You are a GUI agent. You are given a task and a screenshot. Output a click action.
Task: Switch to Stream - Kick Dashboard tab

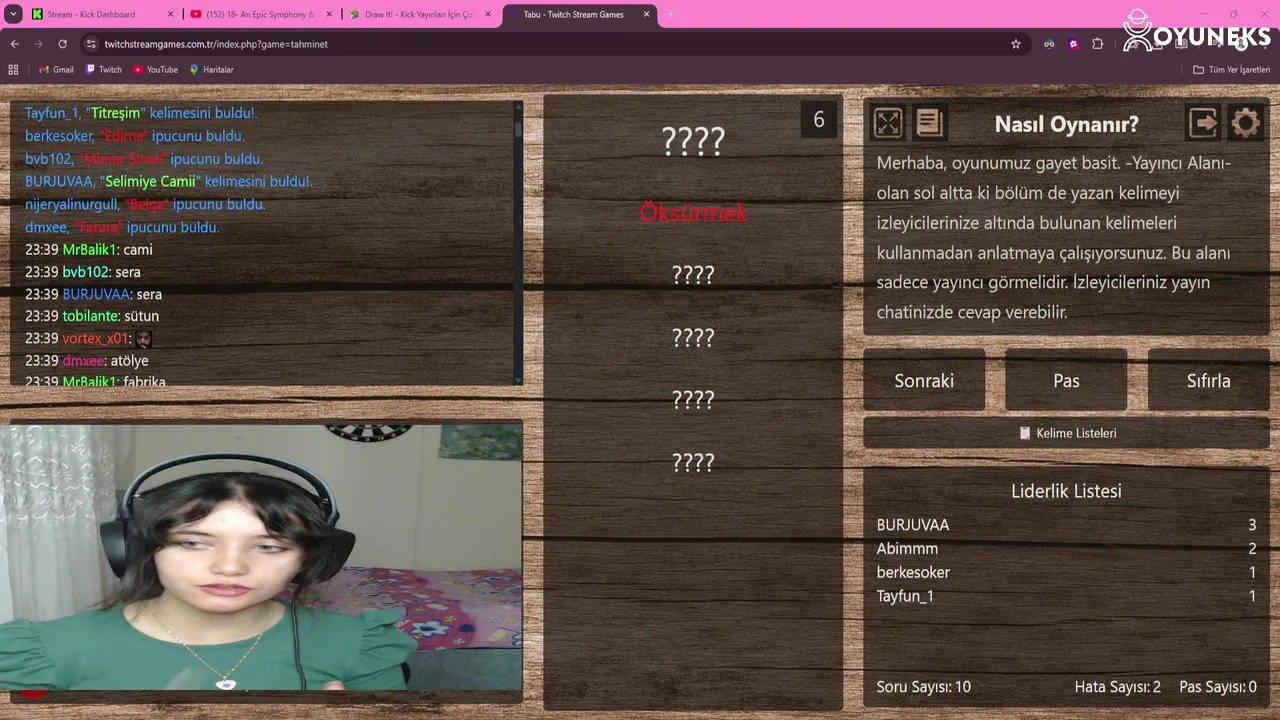103,14
